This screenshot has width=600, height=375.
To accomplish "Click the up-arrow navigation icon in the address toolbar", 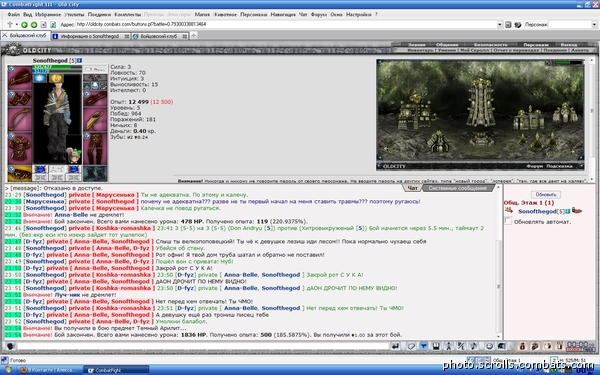I will coord(10,24).
